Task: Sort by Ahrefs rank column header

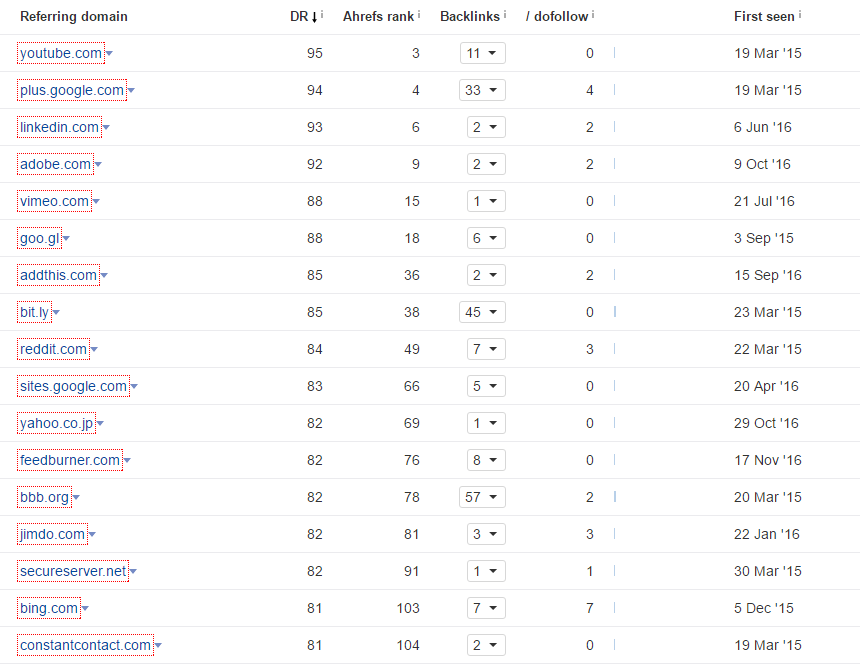Action: point(378,16)
